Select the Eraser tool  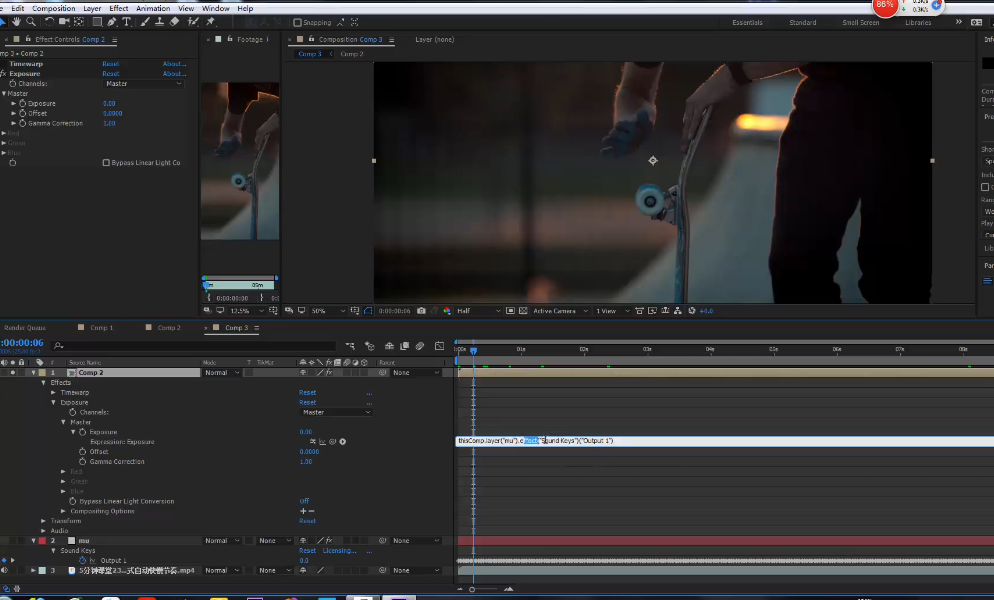pyautogui.click(x=174, y=22)
